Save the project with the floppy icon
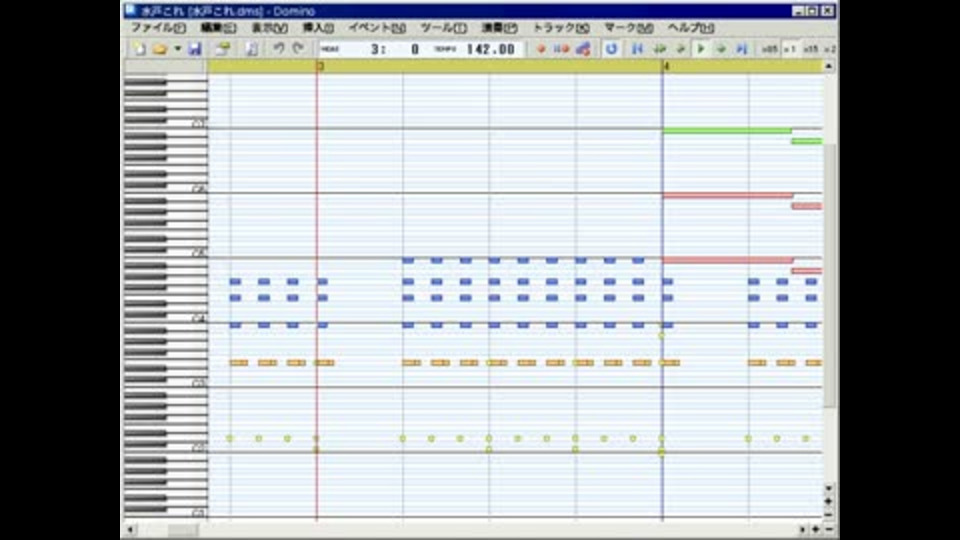The image size is (960, 540). tap(195, 49)
